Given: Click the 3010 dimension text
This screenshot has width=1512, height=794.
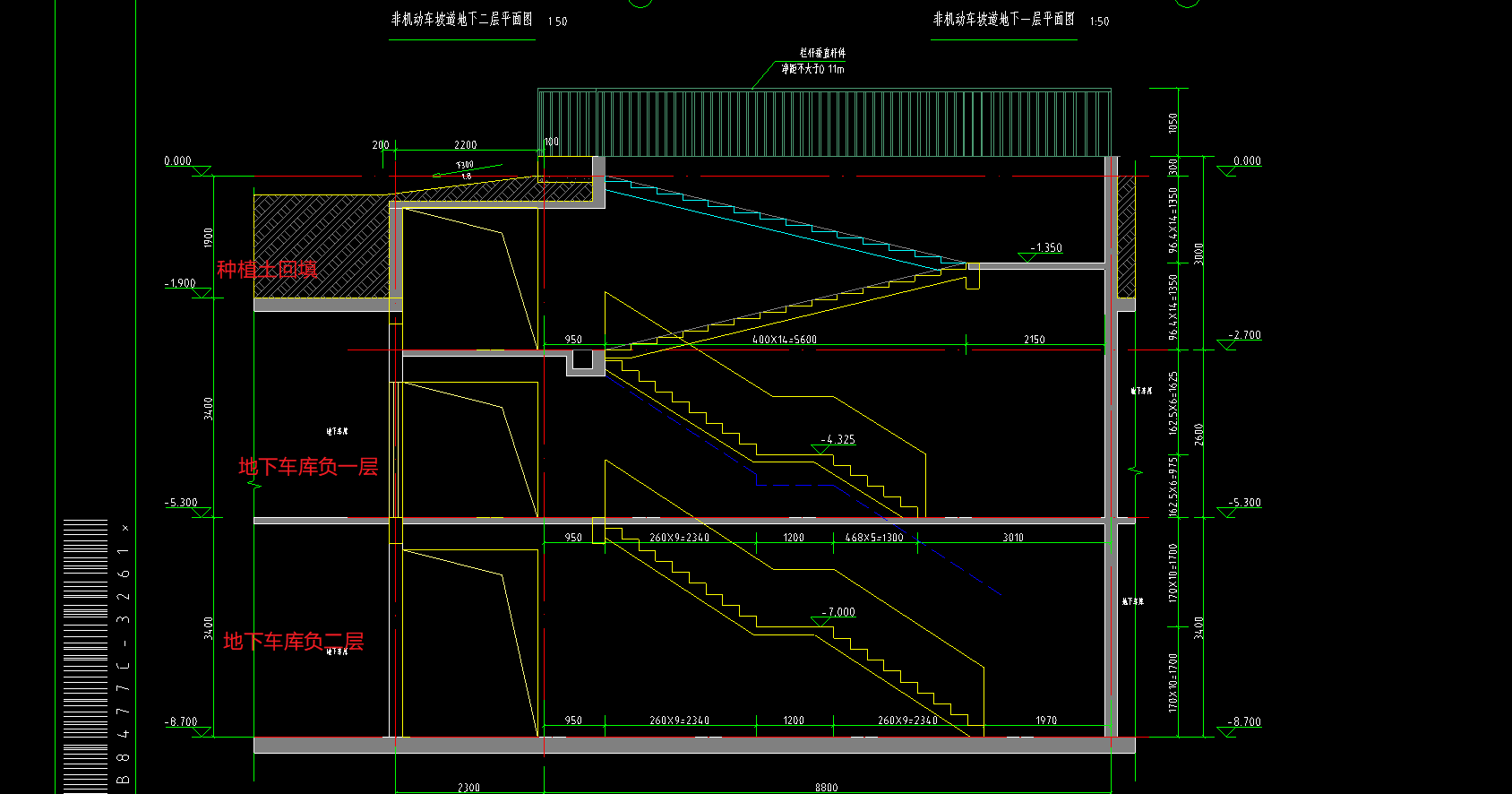Looking at the screenshot, I should pos(1012,538).
